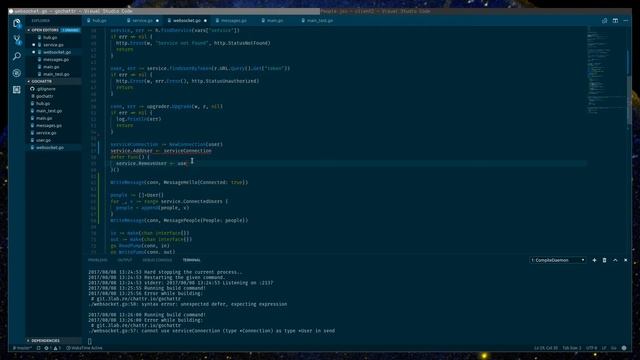This screenshot has width=640, height=360.
Task: Open the Search view in activity bar
Action: [x=17, y=56]
